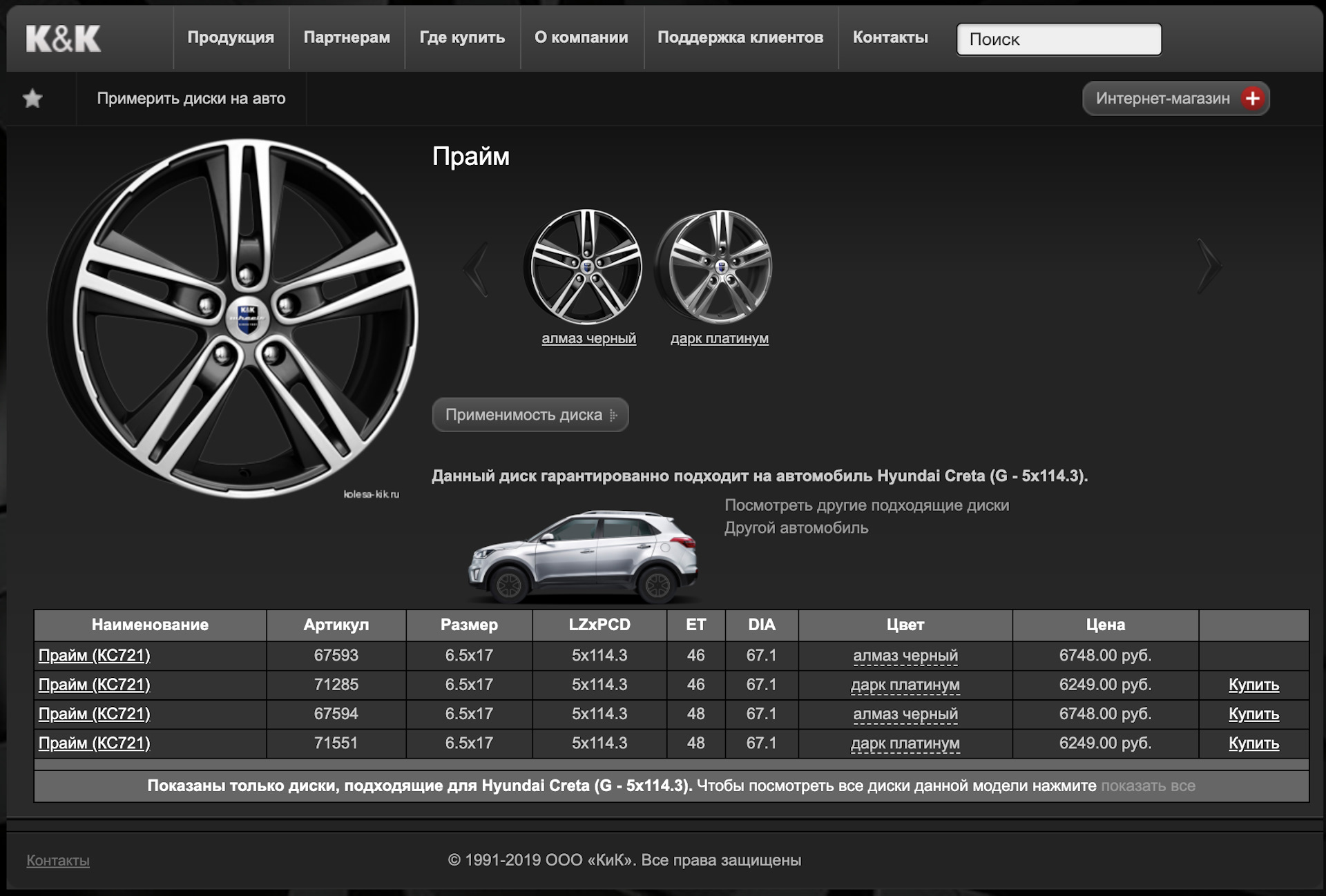
Task: Click the Артикул column header
Action: [336, 625]
